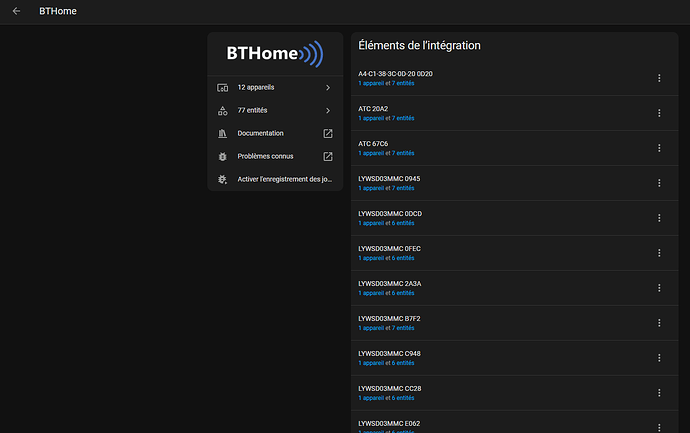690x433 pixels.
Task: Click the Documentation book icon
Action: tap(223, 133)
